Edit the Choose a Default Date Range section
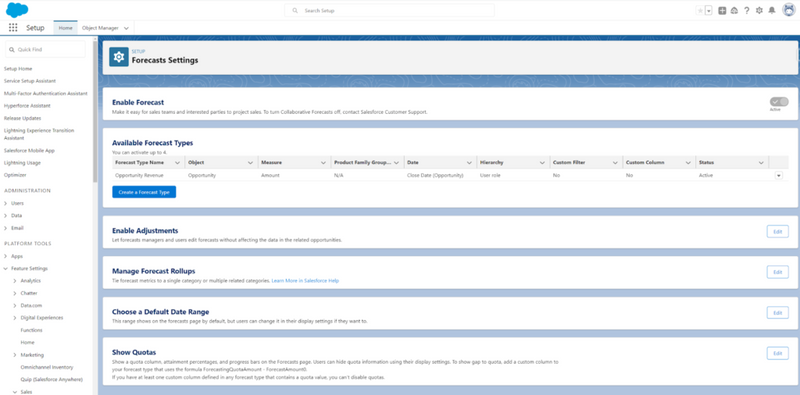800x395 pixels. tap(778, 313)
